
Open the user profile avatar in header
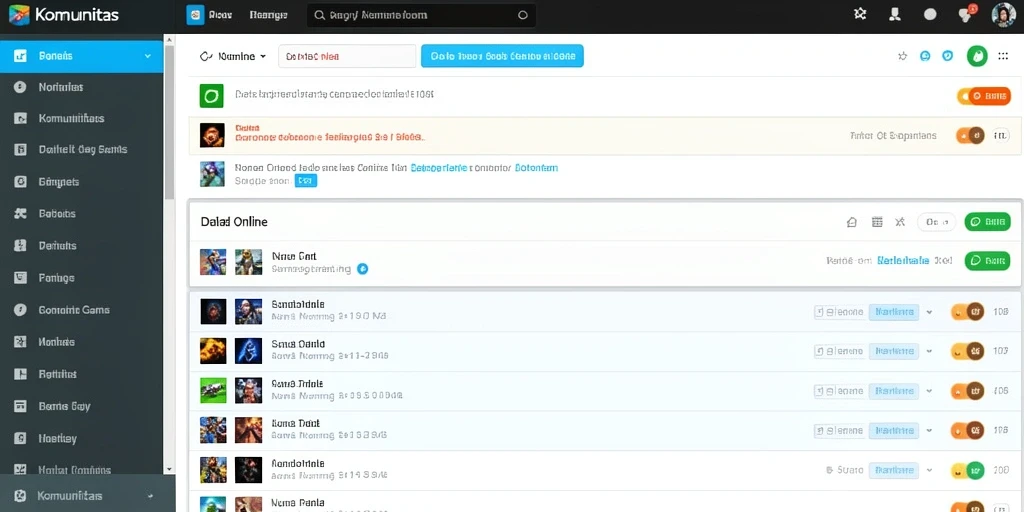[1003, 14]
